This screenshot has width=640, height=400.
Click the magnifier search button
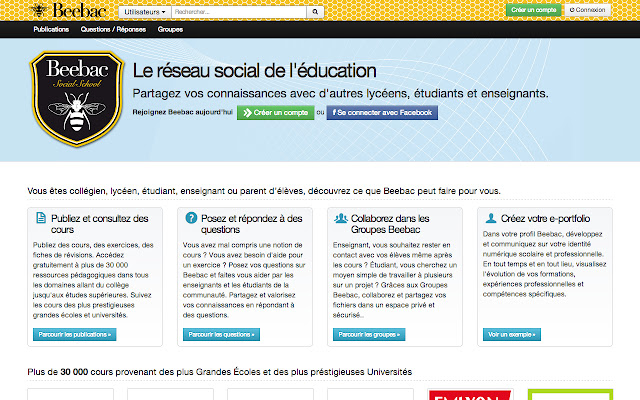[x=315, y=12]
